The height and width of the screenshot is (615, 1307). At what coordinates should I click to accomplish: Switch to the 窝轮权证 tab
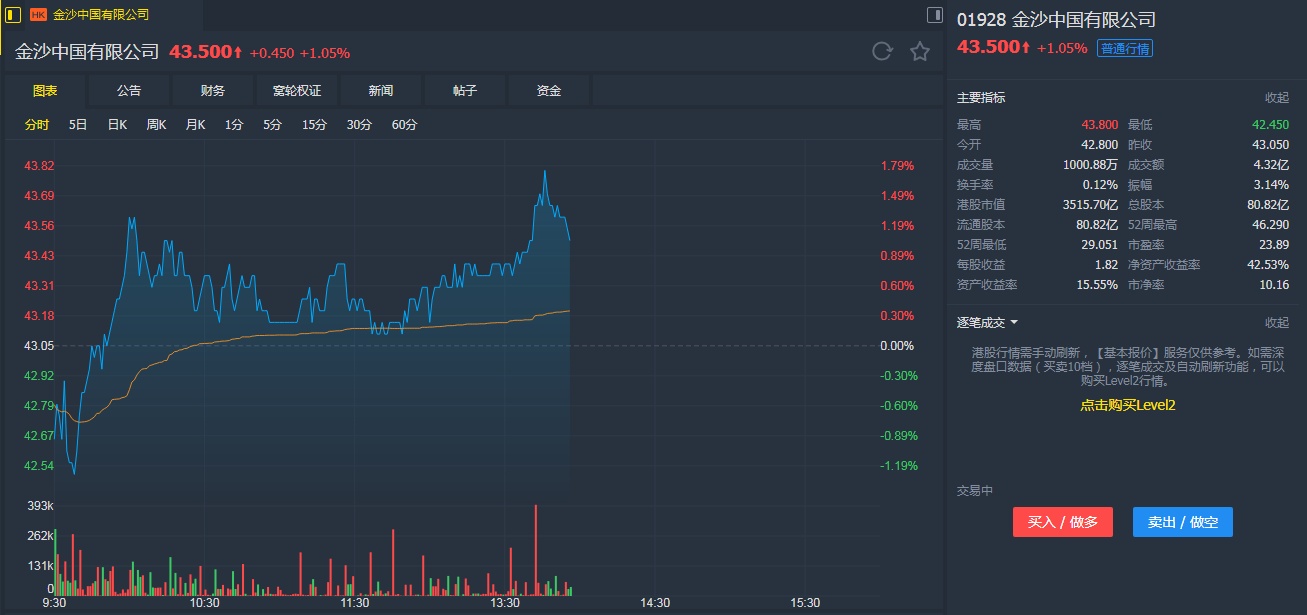tap(297, 91)
